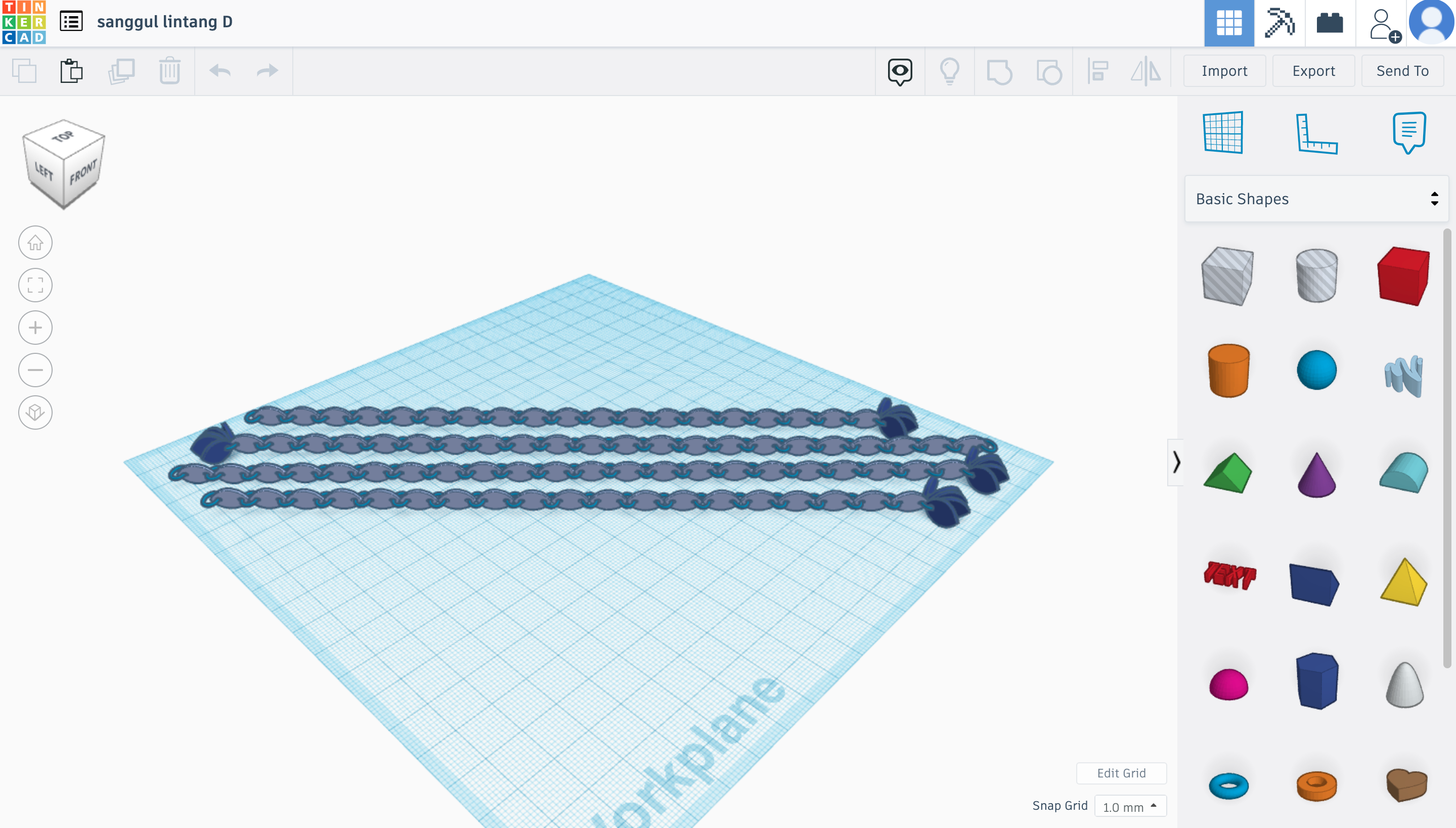Image resolution: width=1456 pixels, height=828 pixels.
Task: Toggle the orthographic/perspective view cube icon
Action: [35, 412]
